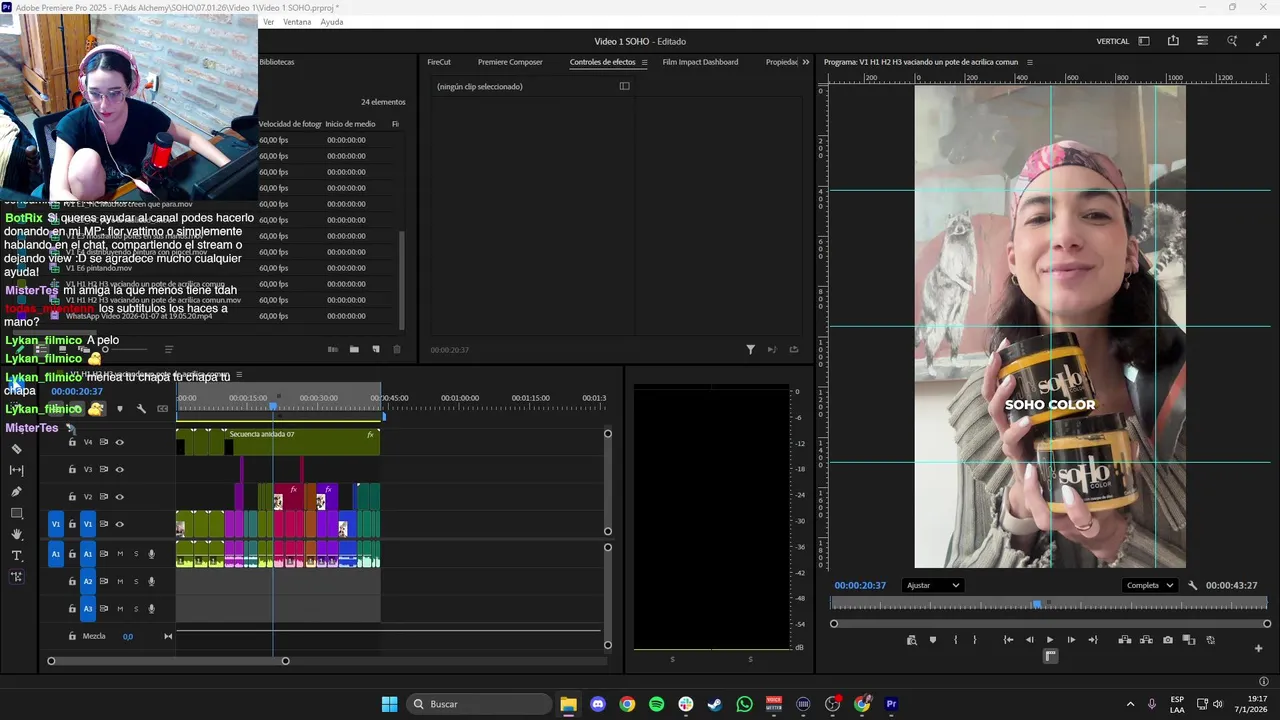Expand hidden panel tabs chevron
This screenshot has width=1280, height=720.
point(806,62)
